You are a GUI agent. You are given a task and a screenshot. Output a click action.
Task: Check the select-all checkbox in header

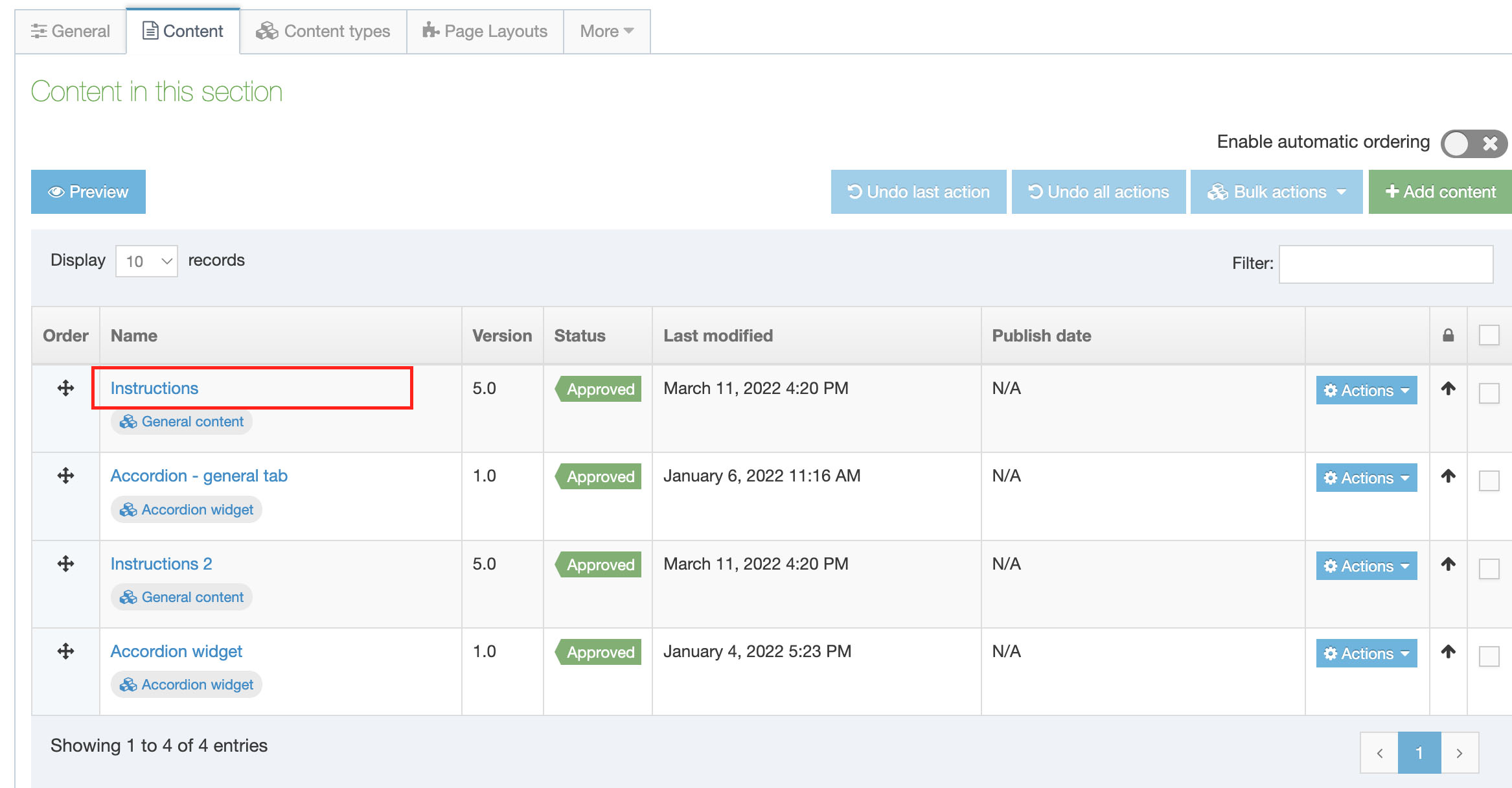(x=1489, y=335)
